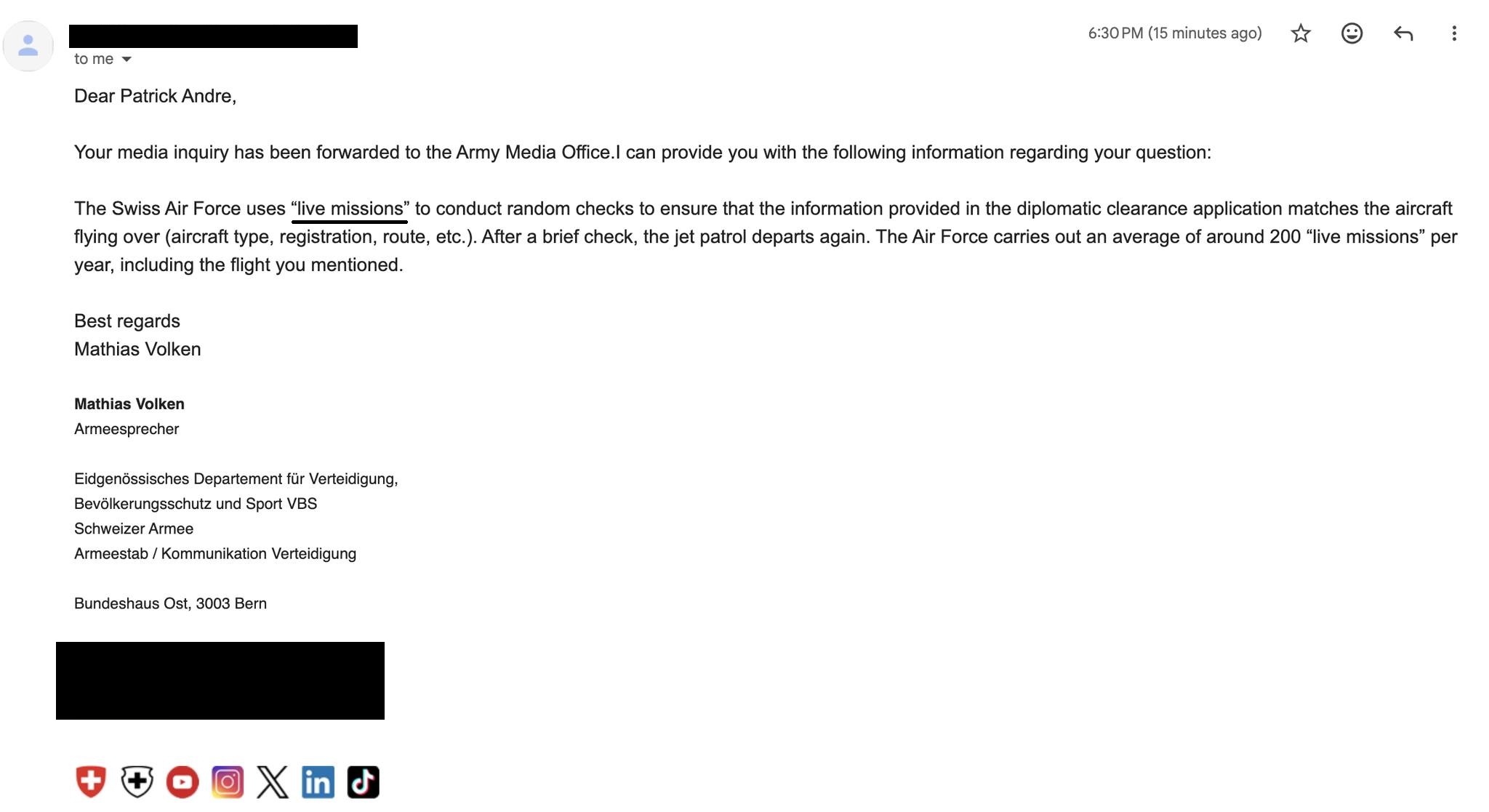Click the blacked-out image block in the signature
This screenshot has height=812, width=1489.
(x=220, y=680)
